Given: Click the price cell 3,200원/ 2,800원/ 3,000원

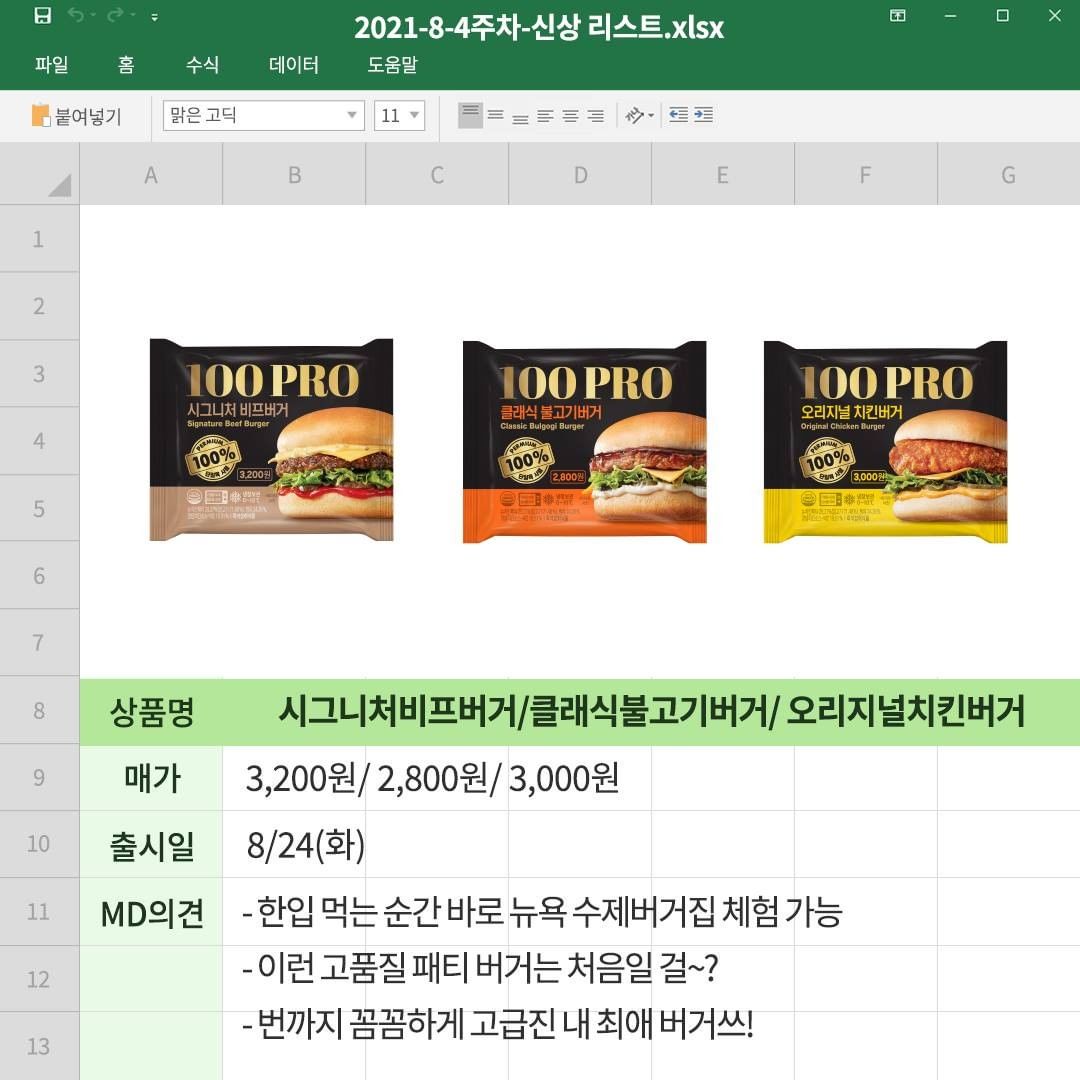Looking at the screenshot, I should (432, 778).
